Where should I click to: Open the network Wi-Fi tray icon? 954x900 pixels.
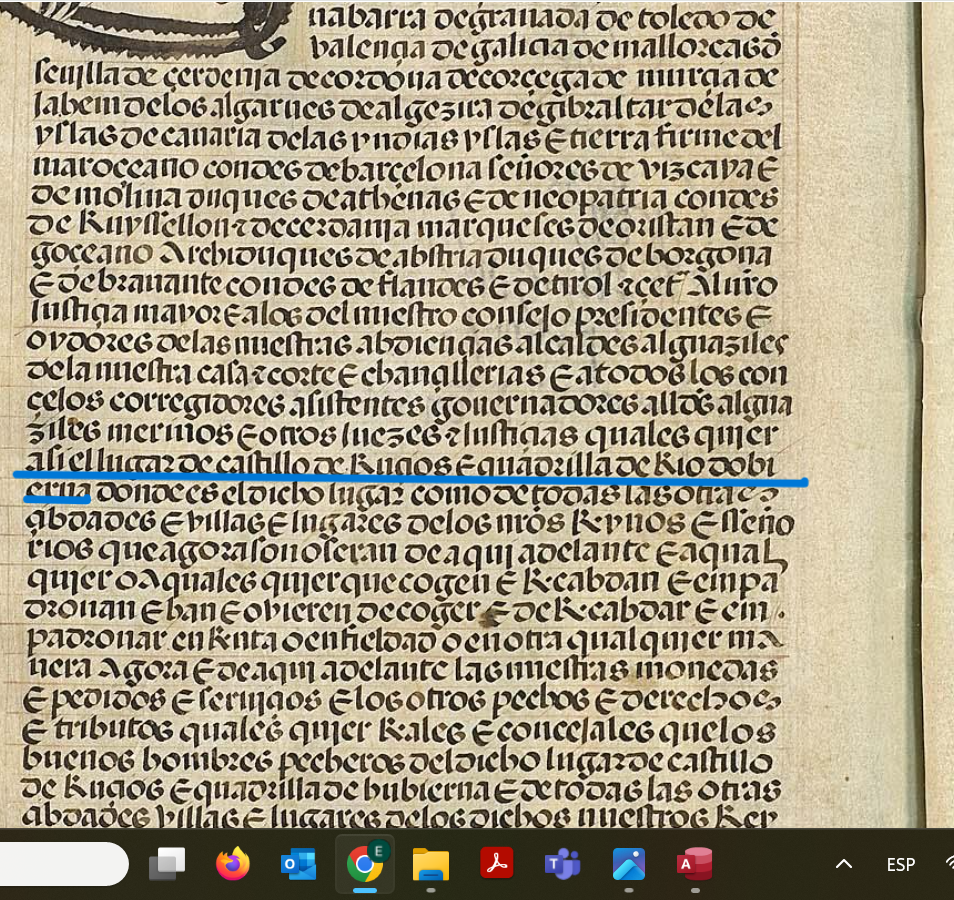click(x=948, y=864)
